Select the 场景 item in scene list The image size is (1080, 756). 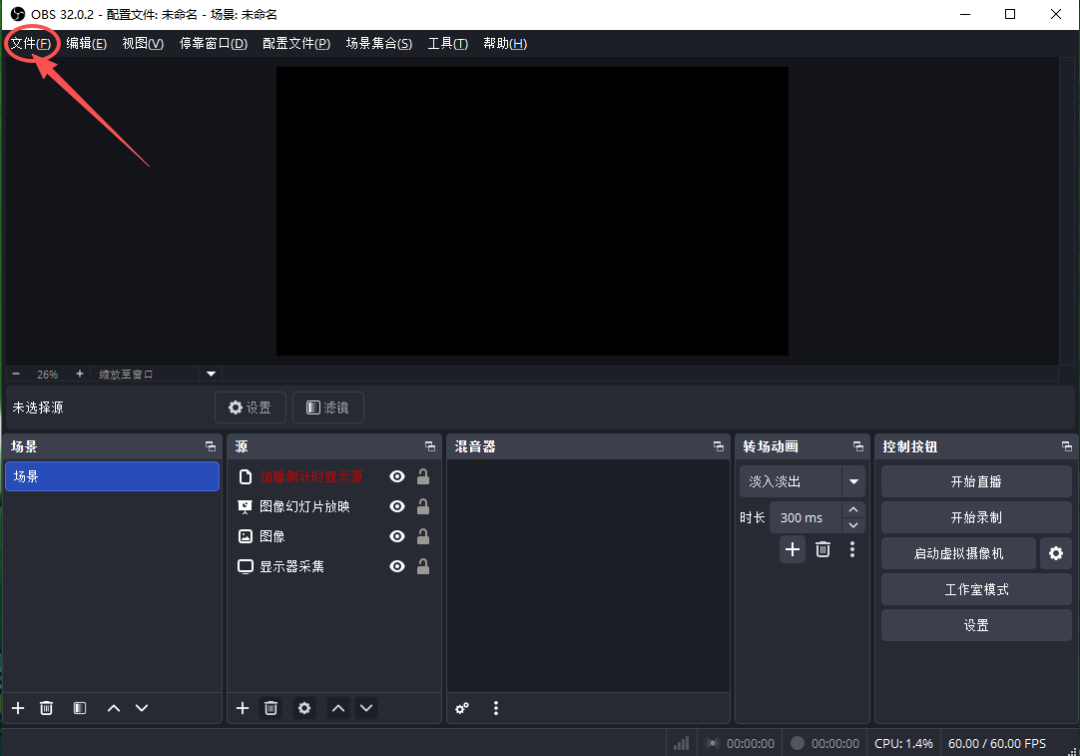coord(112,477)
